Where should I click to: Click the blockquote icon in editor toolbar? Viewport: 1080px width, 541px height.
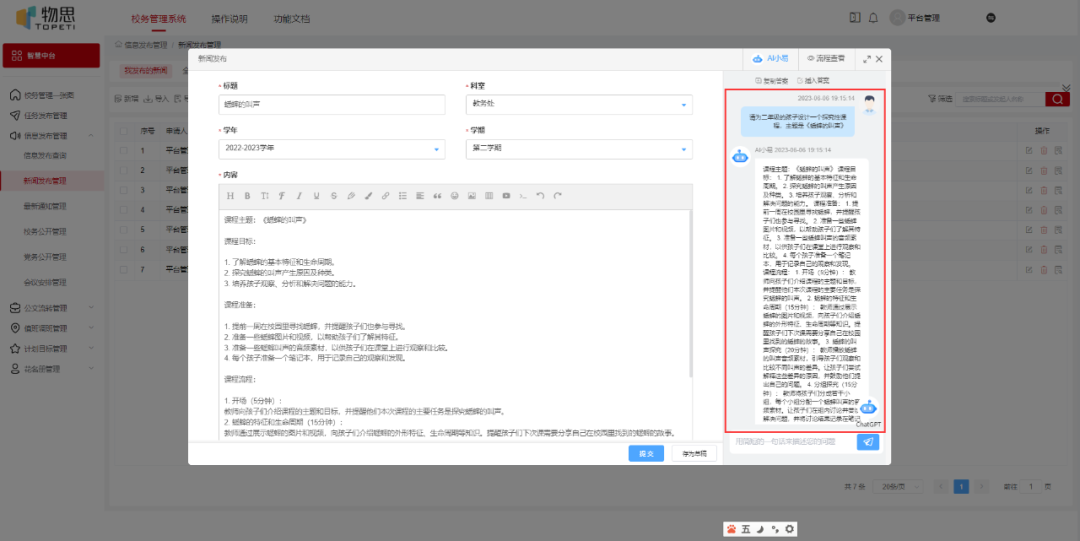pyautogui.click(x=437, y=195)
